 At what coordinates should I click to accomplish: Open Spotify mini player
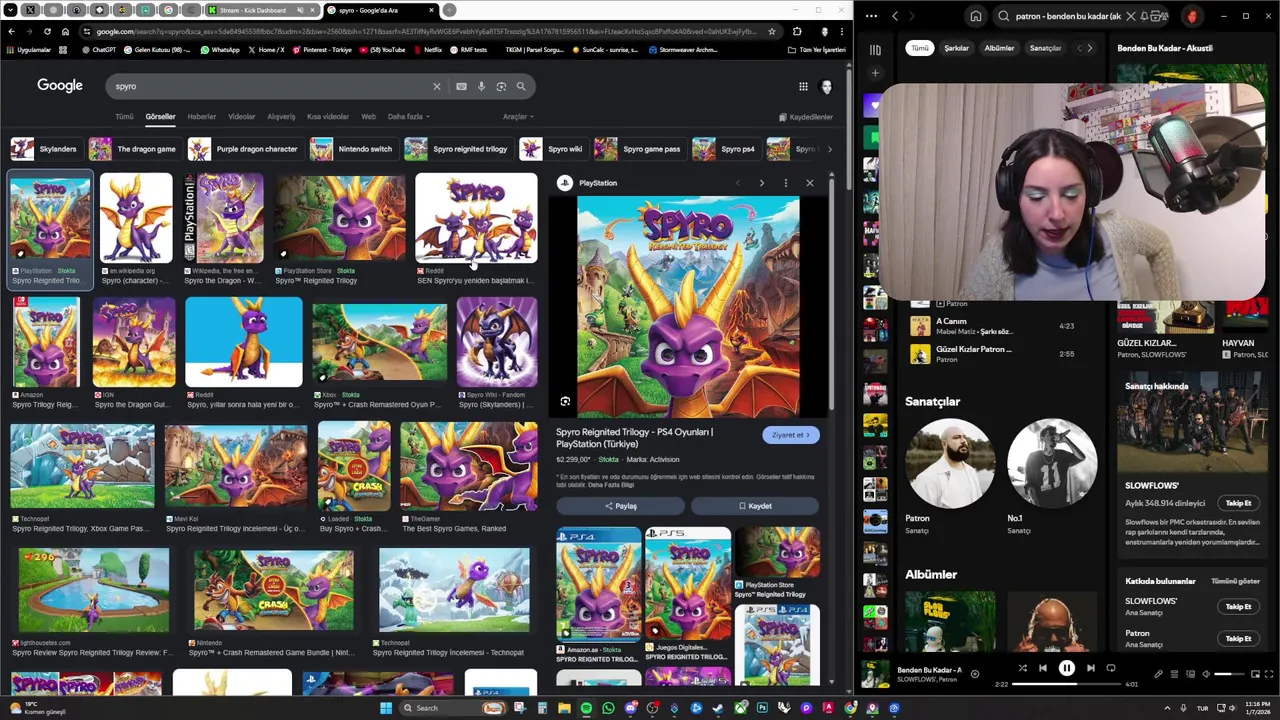pyautogui.click(x=1255, y=674)
